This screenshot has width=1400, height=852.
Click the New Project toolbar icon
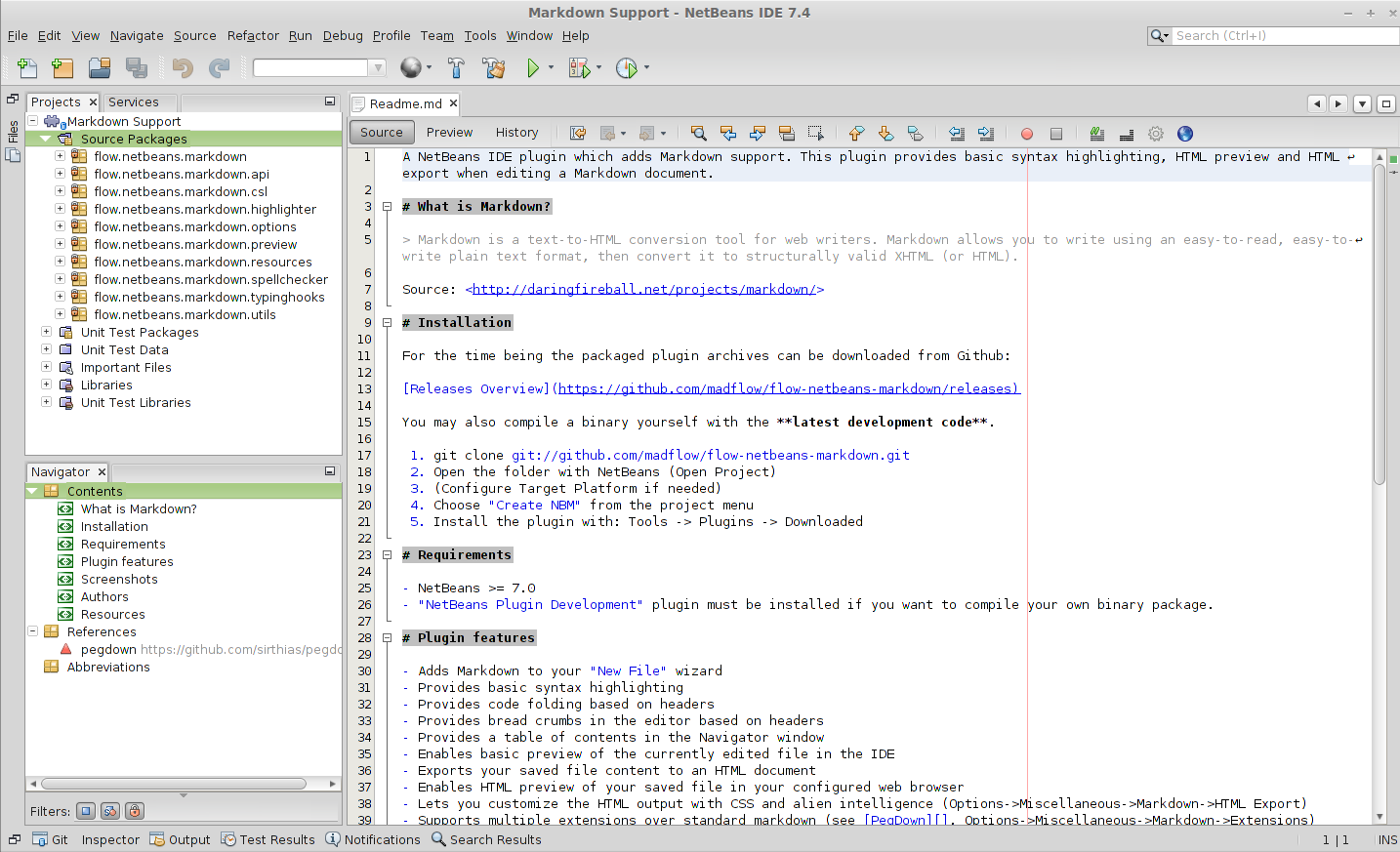point(62,67)
